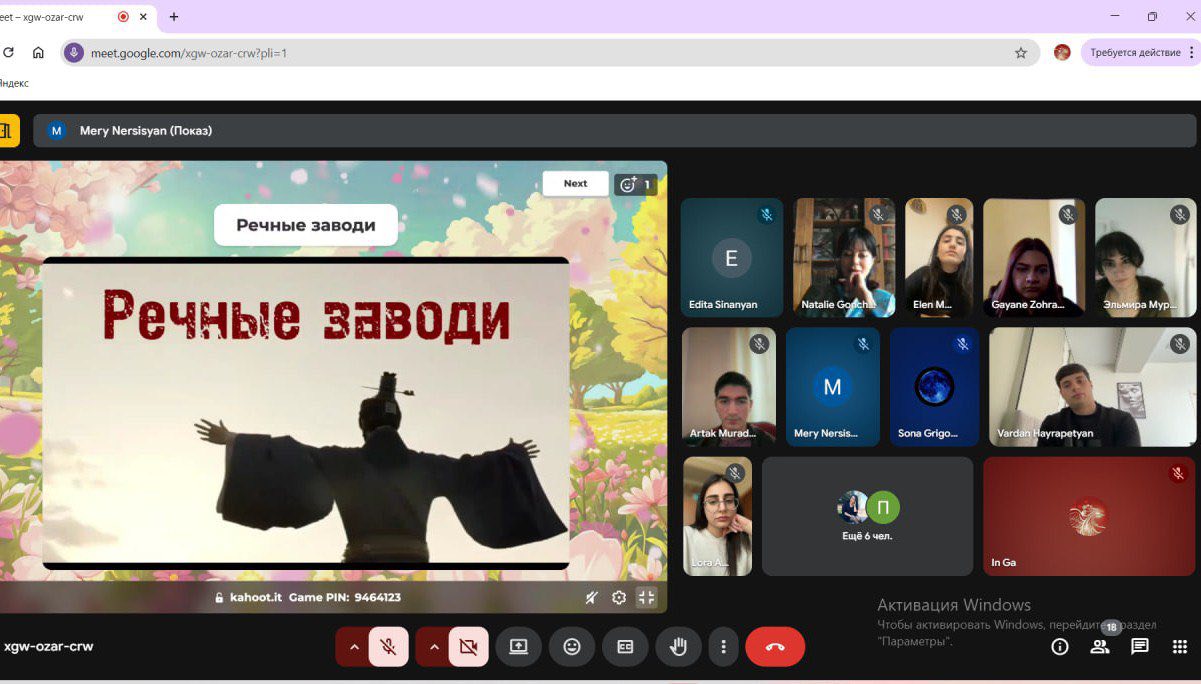This screenshot has width=1201, height=684.
Task: Start screen sharing with present button
Action: [x=518, y=647]
